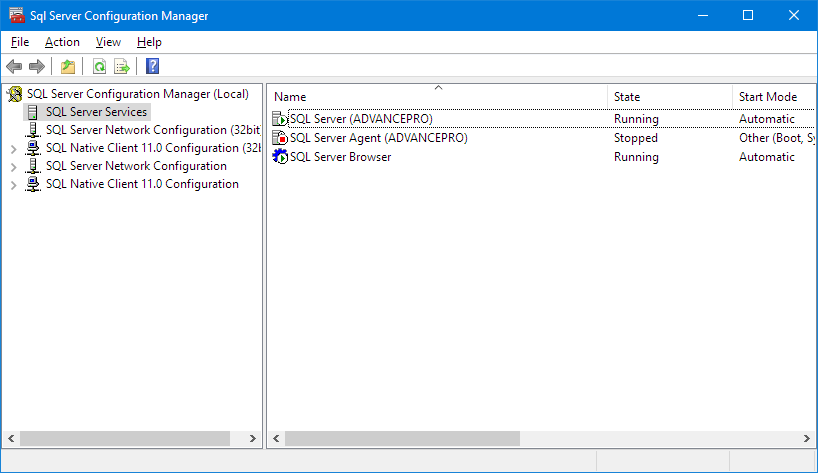Open Help with the question mark icon

click(152, 67)
